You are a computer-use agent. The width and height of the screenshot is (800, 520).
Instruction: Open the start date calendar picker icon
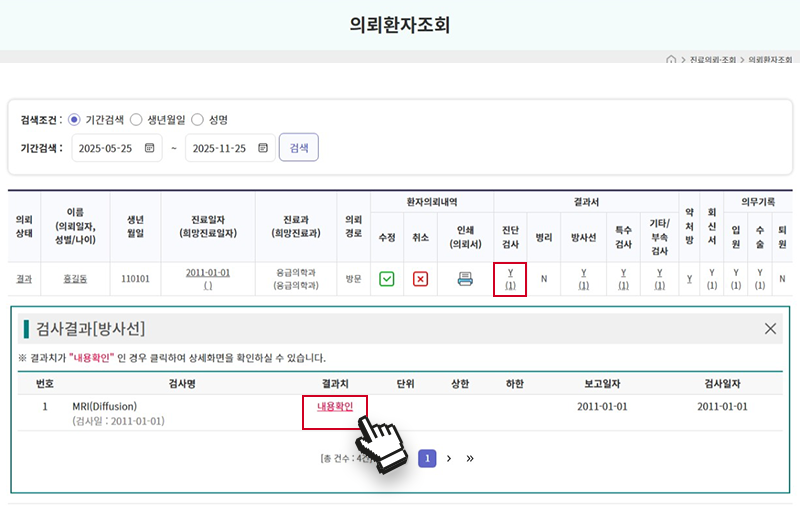(150, 148)
